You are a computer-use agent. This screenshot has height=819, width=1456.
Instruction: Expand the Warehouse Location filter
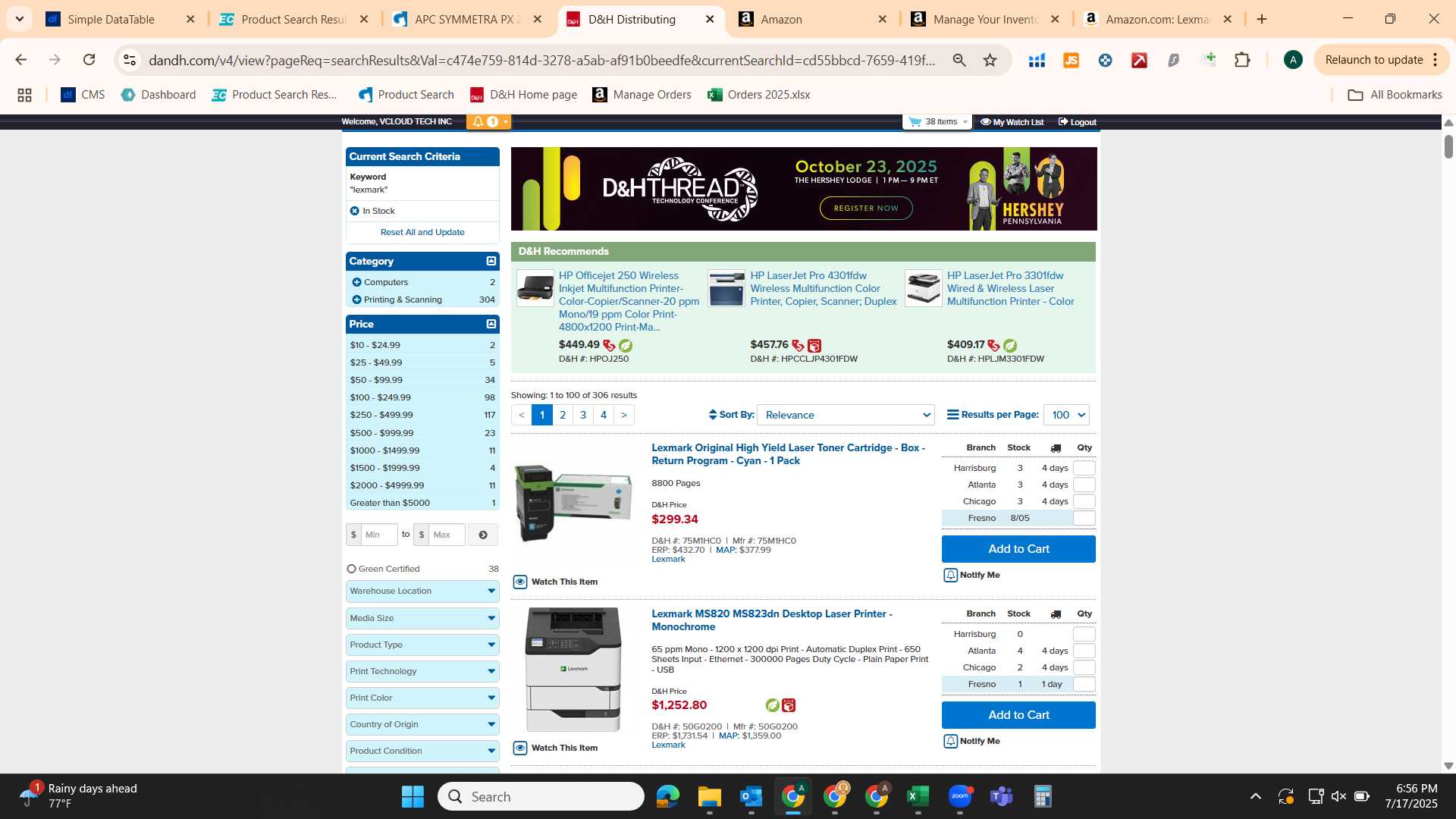(422, 591)
